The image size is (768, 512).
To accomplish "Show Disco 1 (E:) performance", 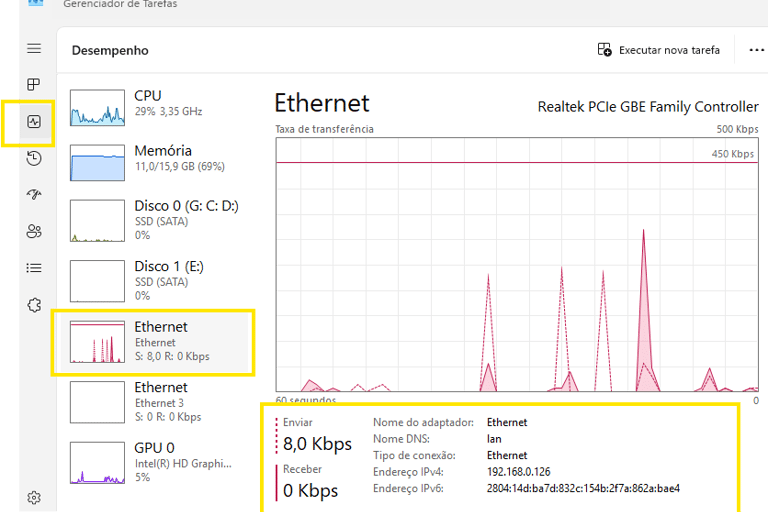I will point(155,280).
